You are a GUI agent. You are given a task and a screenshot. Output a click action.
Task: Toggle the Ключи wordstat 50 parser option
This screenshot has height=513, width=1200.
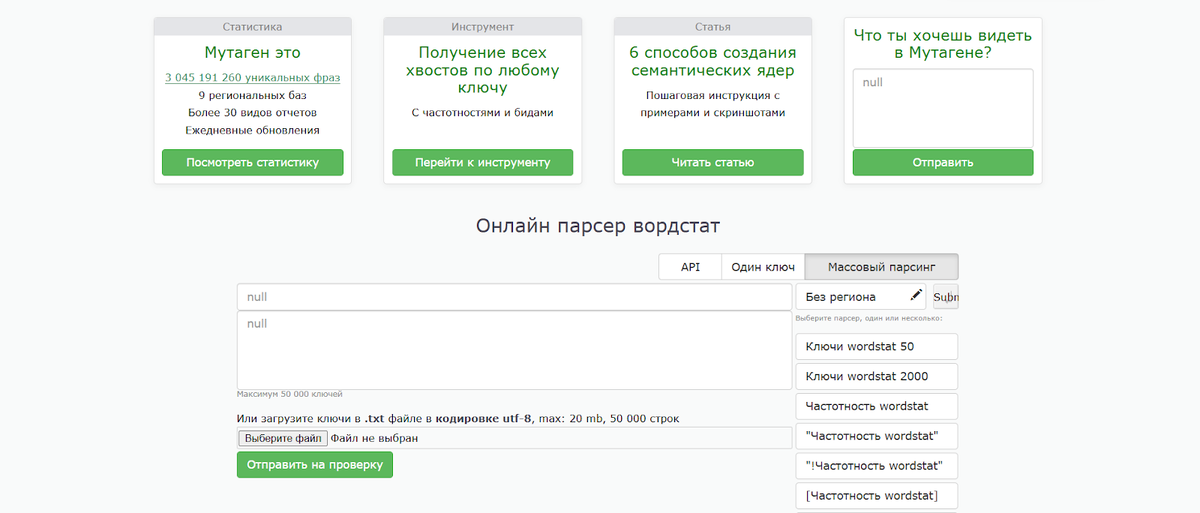pyautogui.click(x=877, y=347)
